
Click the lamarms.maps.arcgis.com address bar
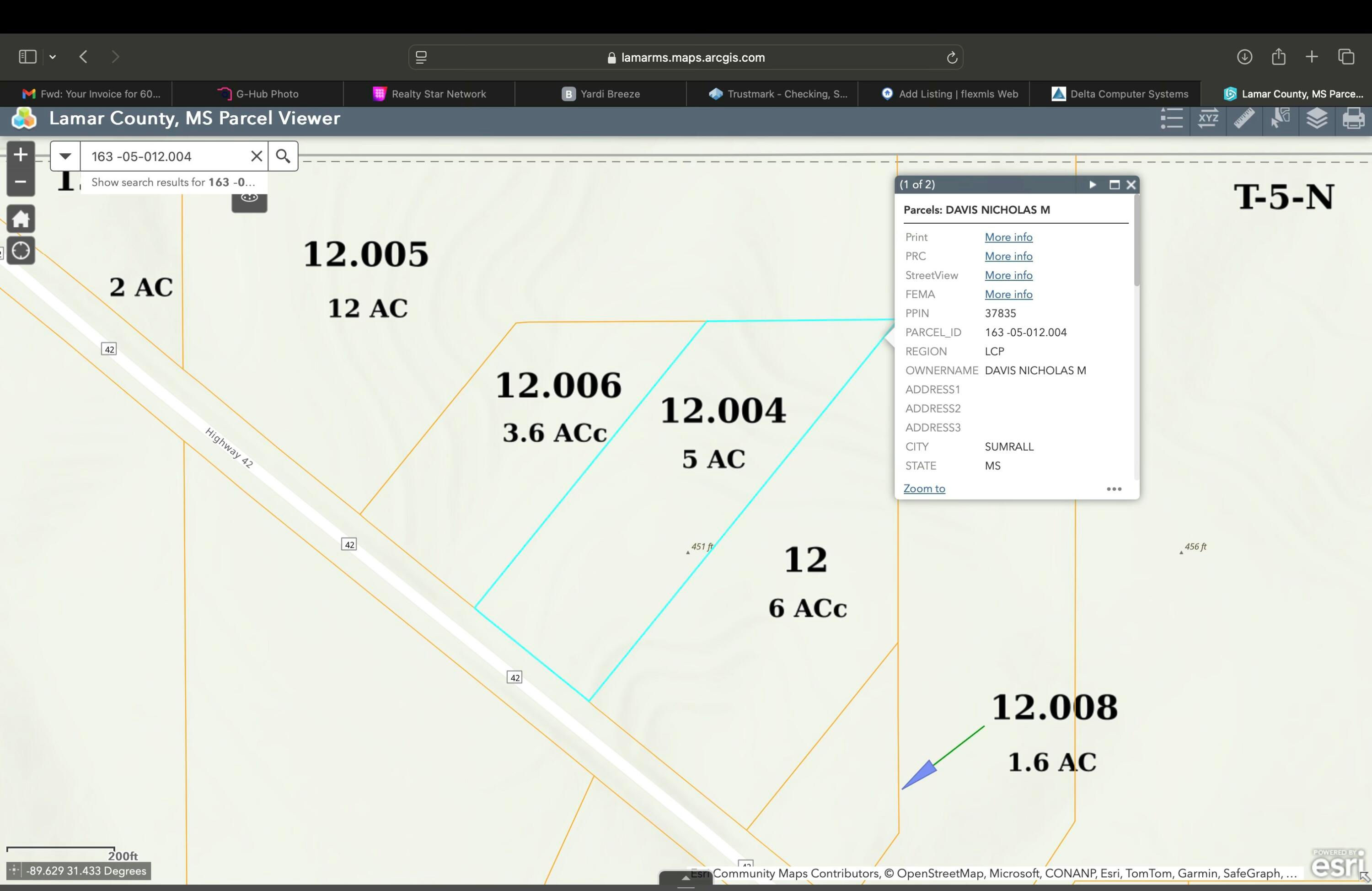point(686,57)
